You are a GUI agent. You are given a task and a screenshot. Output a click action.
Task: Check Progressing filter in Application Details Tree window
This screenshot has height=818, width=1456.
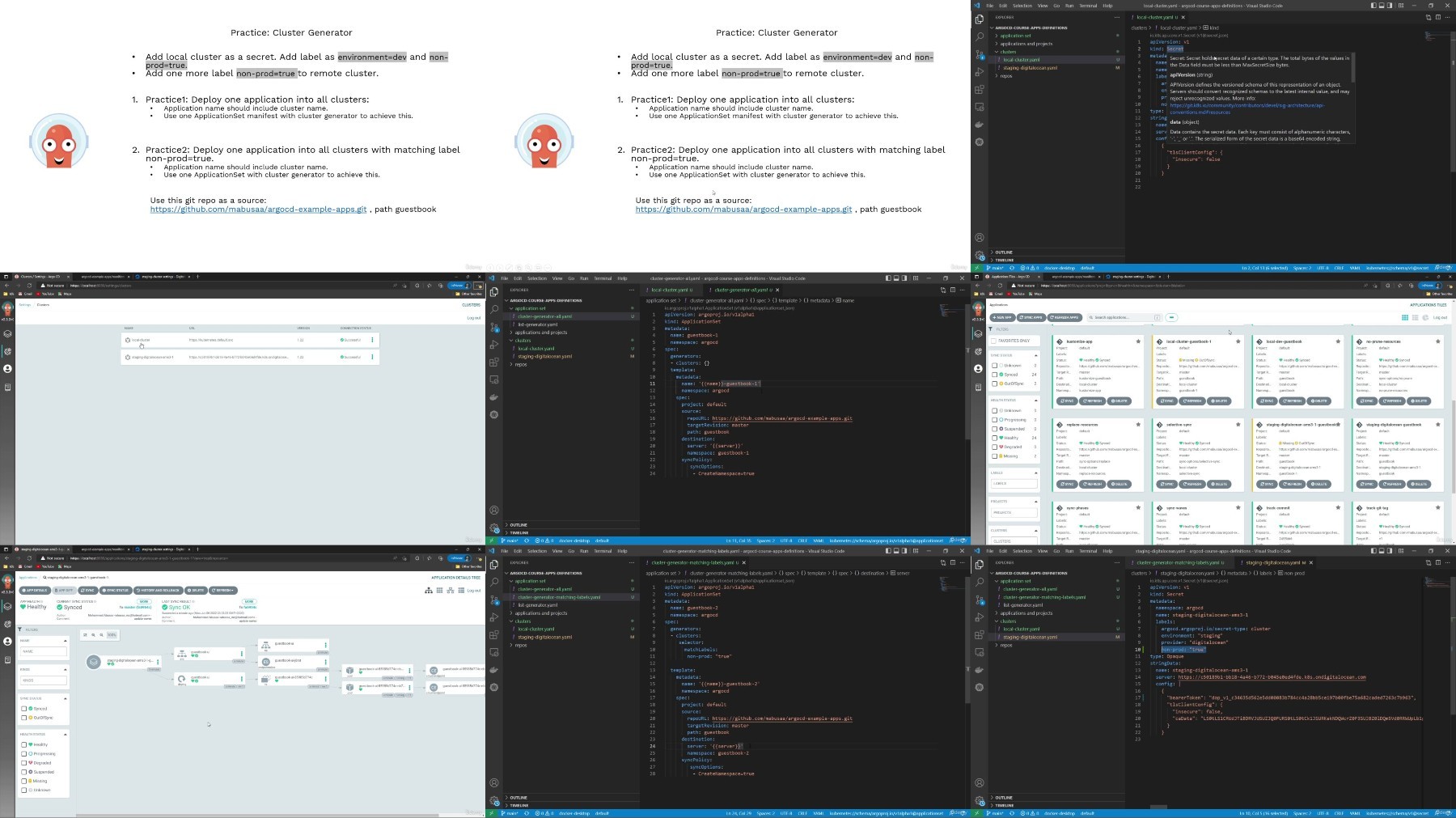pos(25,754)
